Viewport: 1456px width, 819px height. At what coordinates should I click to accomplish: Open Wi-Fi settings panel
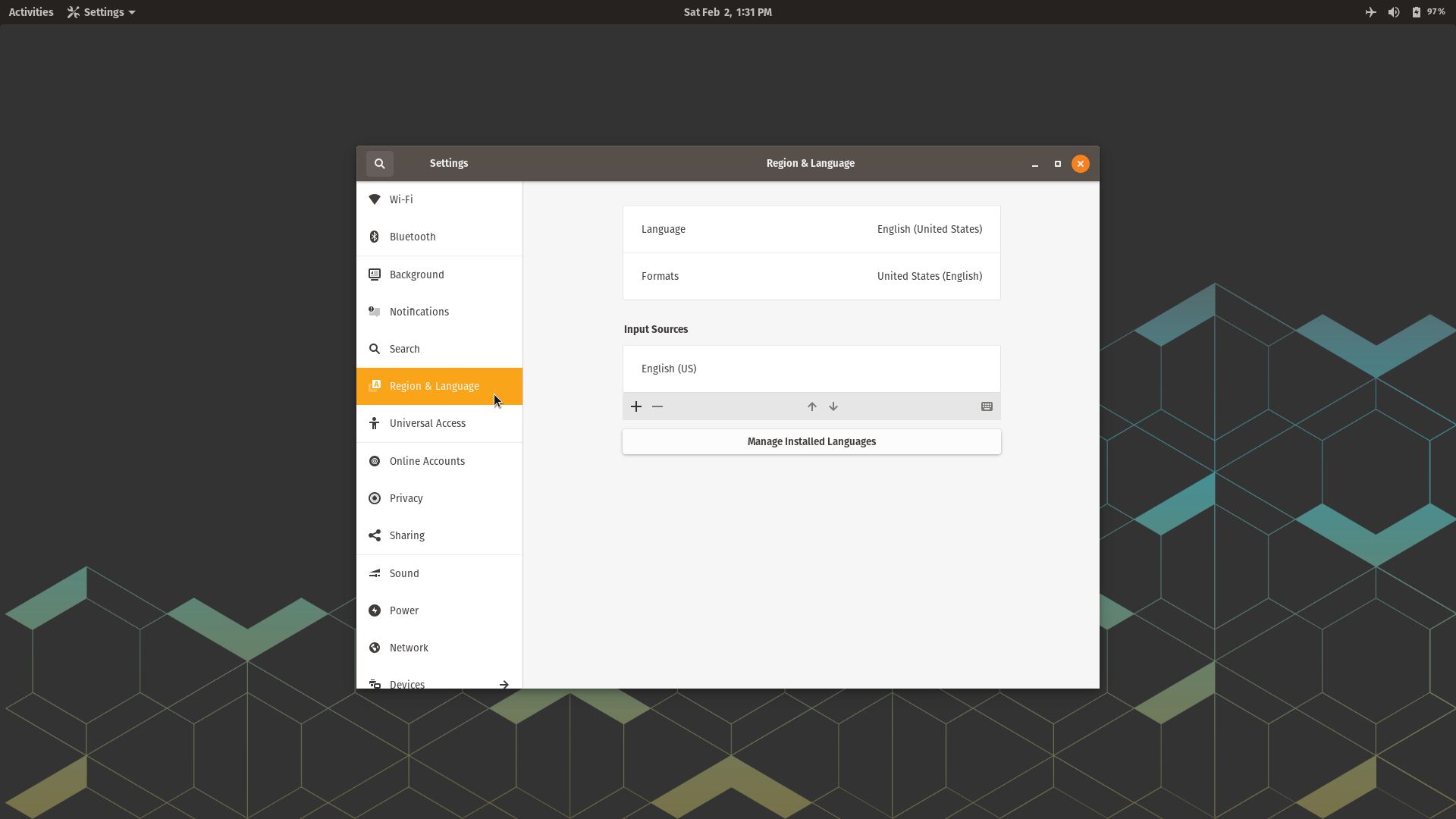[x=439, y=199]
